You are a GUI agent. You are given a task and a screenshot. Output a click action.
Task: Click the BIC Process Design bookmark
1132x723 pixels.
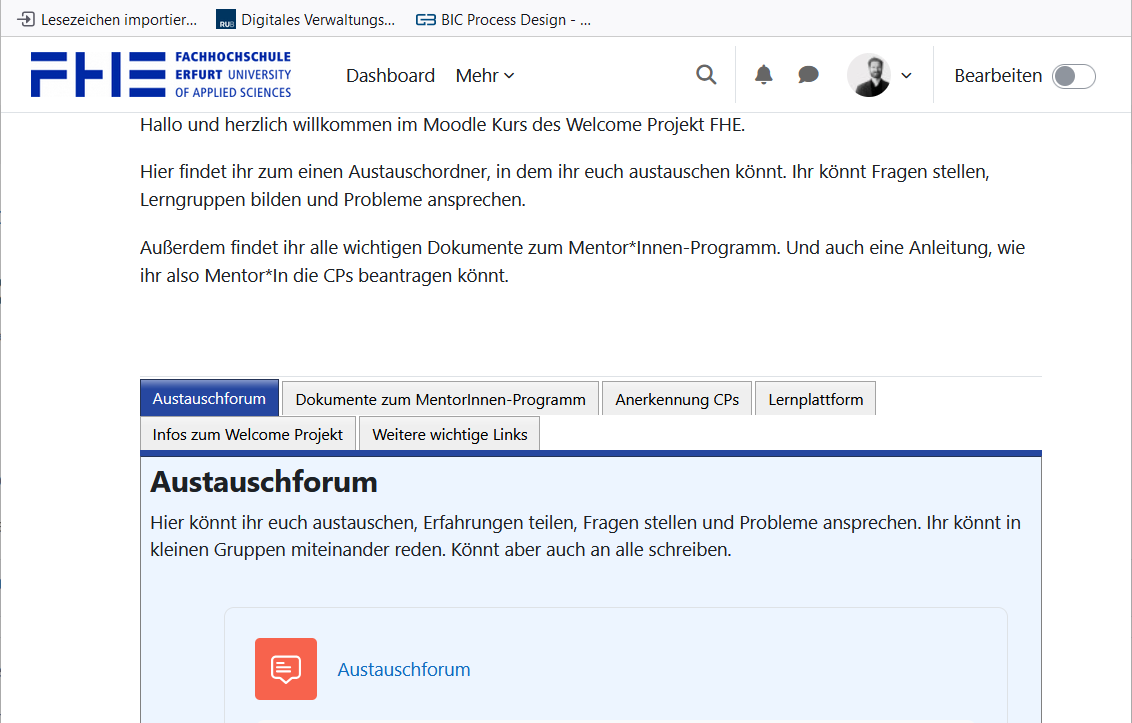[504, 19]
